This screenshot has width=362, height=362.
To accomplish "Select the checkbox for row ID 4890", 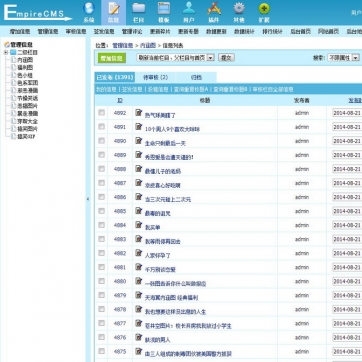I will pyautogui.click(x=102, y=141).
